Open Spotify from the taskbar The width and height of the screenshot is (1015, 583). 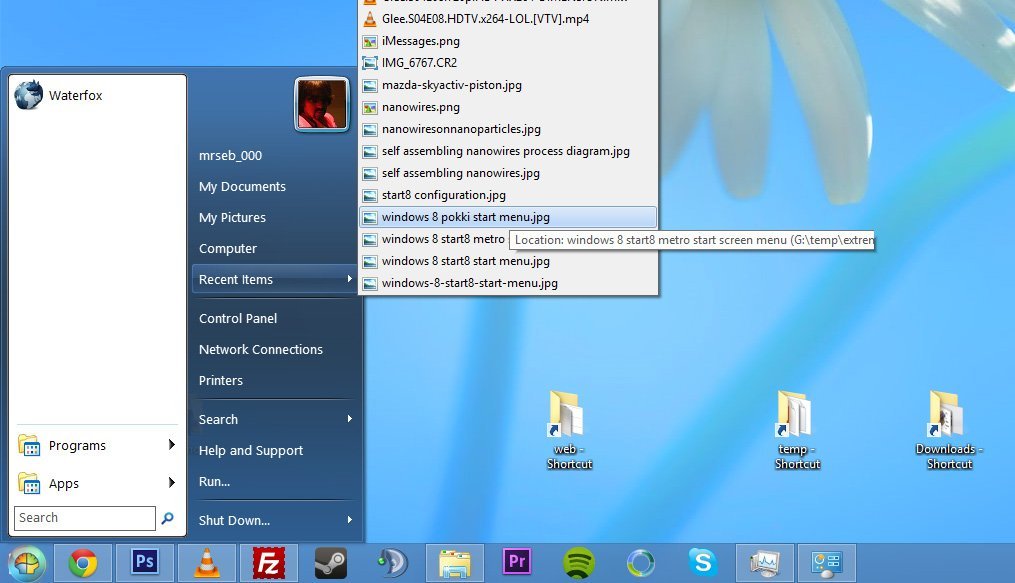(x=579, y=563)
